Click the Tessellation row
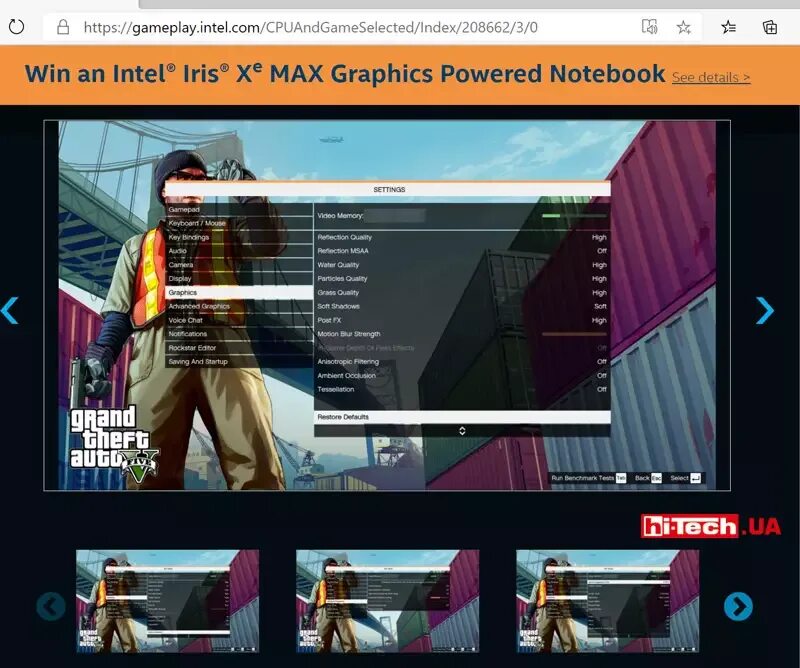The image size is (800, 668). point(462,389)
